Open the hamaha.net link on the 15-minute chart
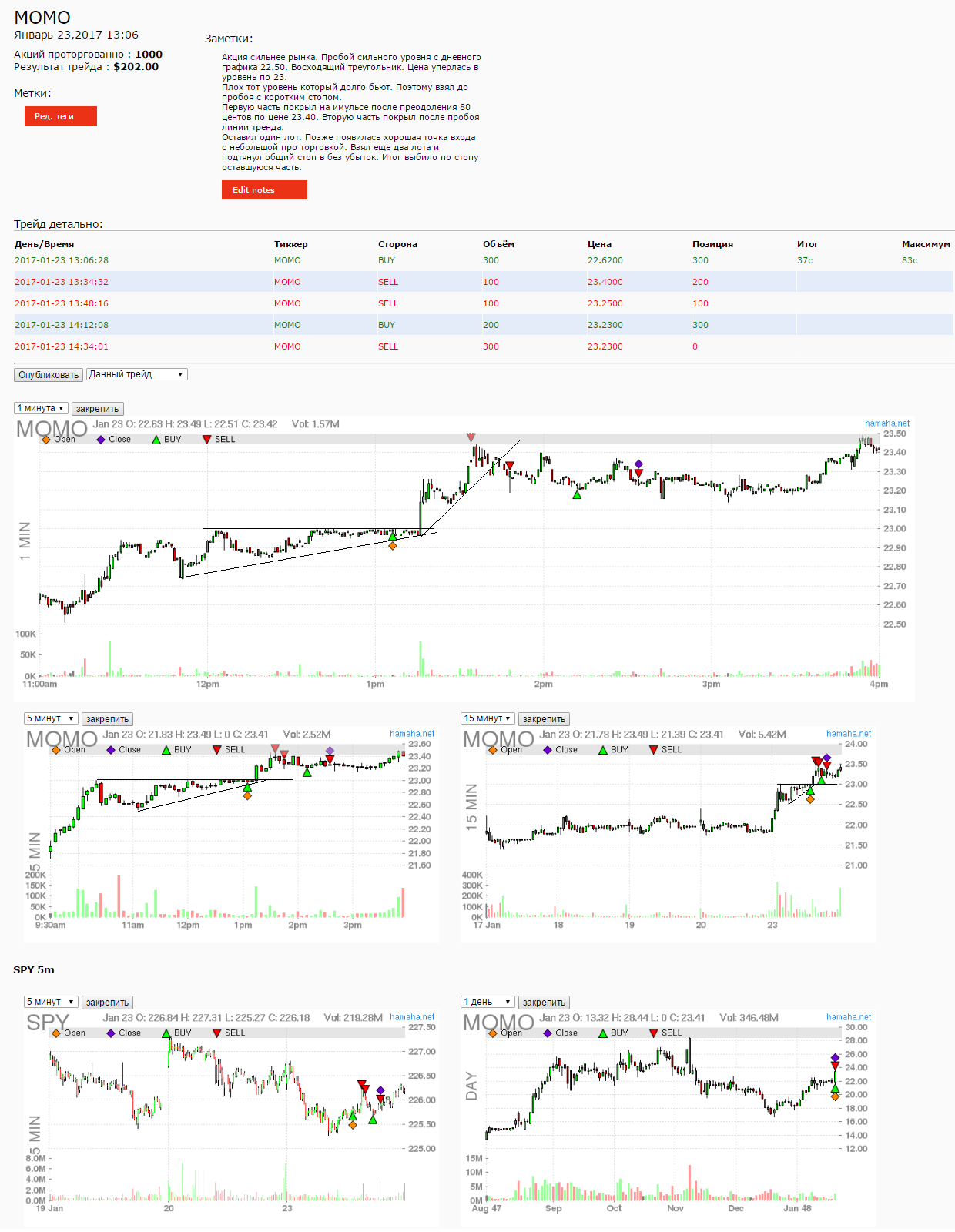 coord(849,734)
